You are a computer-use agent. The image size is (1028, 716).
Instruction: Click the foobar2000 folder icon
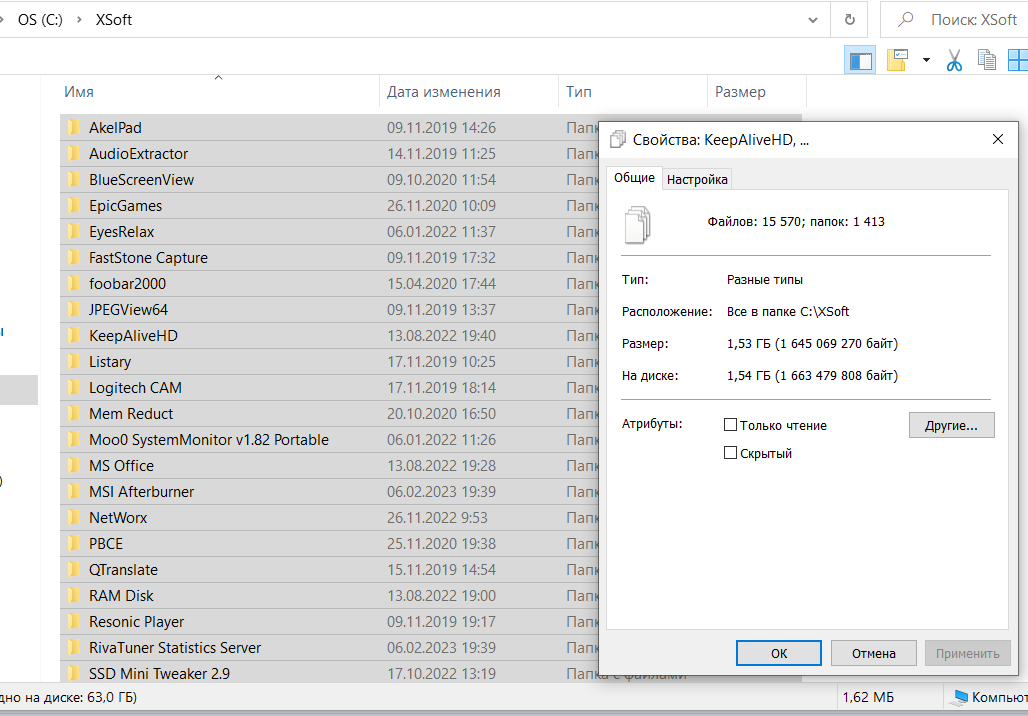coord(74,283)
